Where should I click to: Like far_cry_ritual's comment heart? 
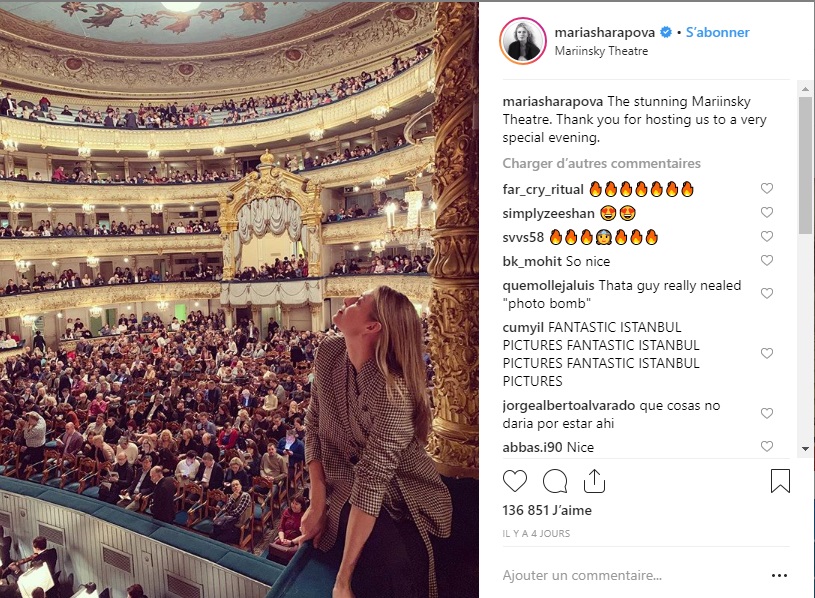pos(767,188)
